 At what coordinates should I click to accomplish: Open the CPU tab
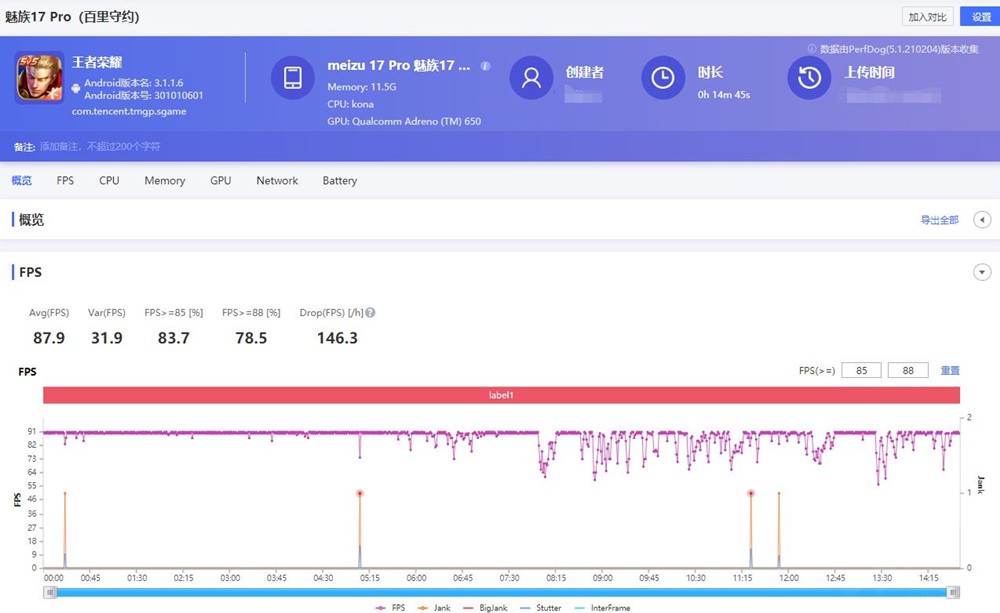[x=109, y=181]
